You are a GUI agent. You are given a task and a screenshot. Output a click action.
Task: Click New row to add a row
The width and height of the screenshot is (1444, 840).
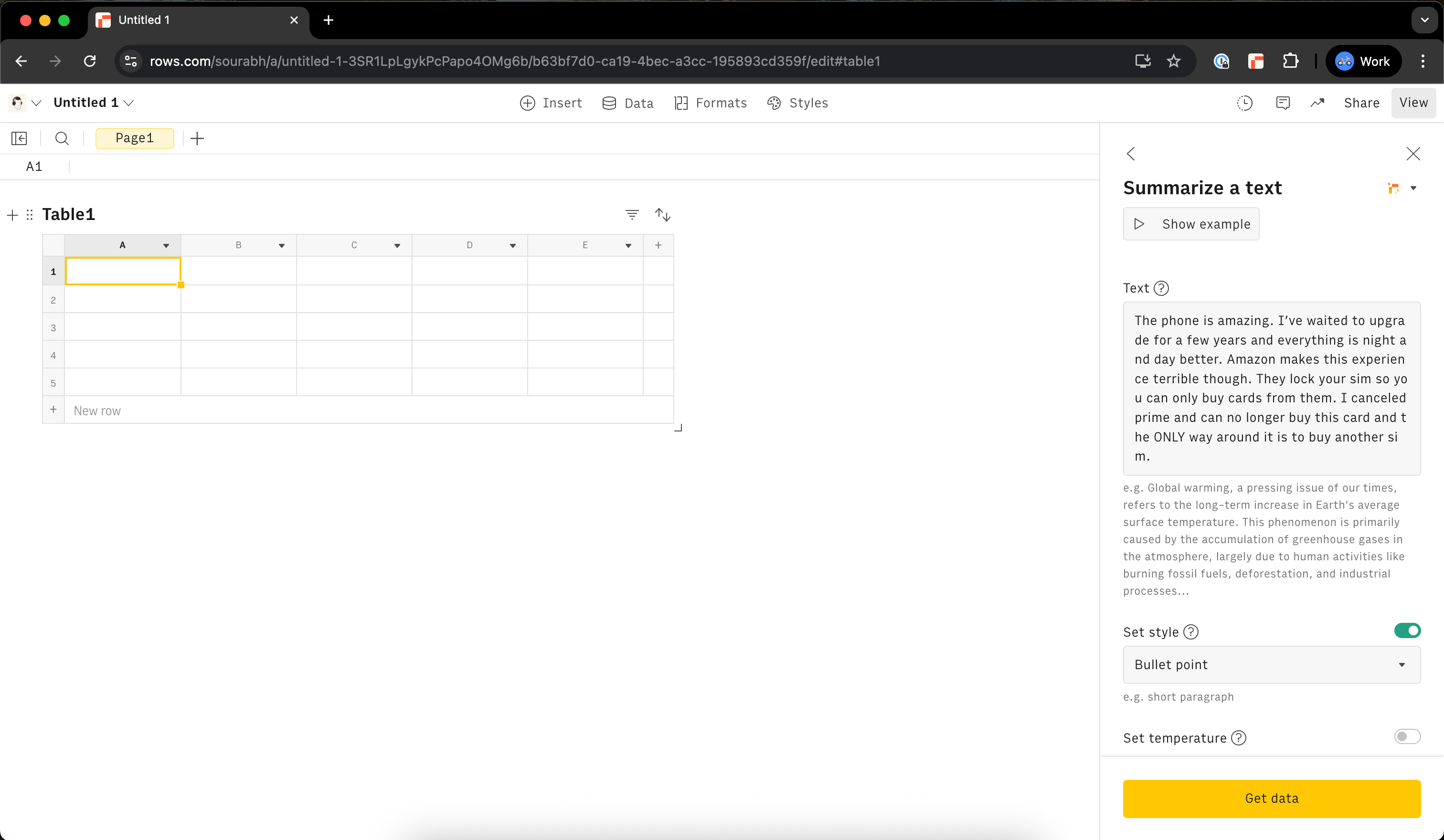click(x=97, y=410)
